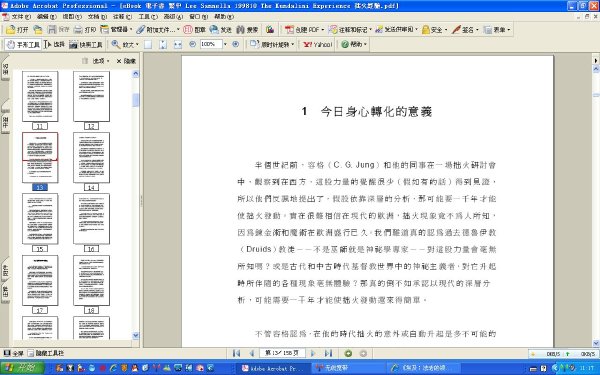Image resolution: width=600 pixels, height=375 pixels.
Task: Open the Document (文档) menu
Action: [97, 17]
